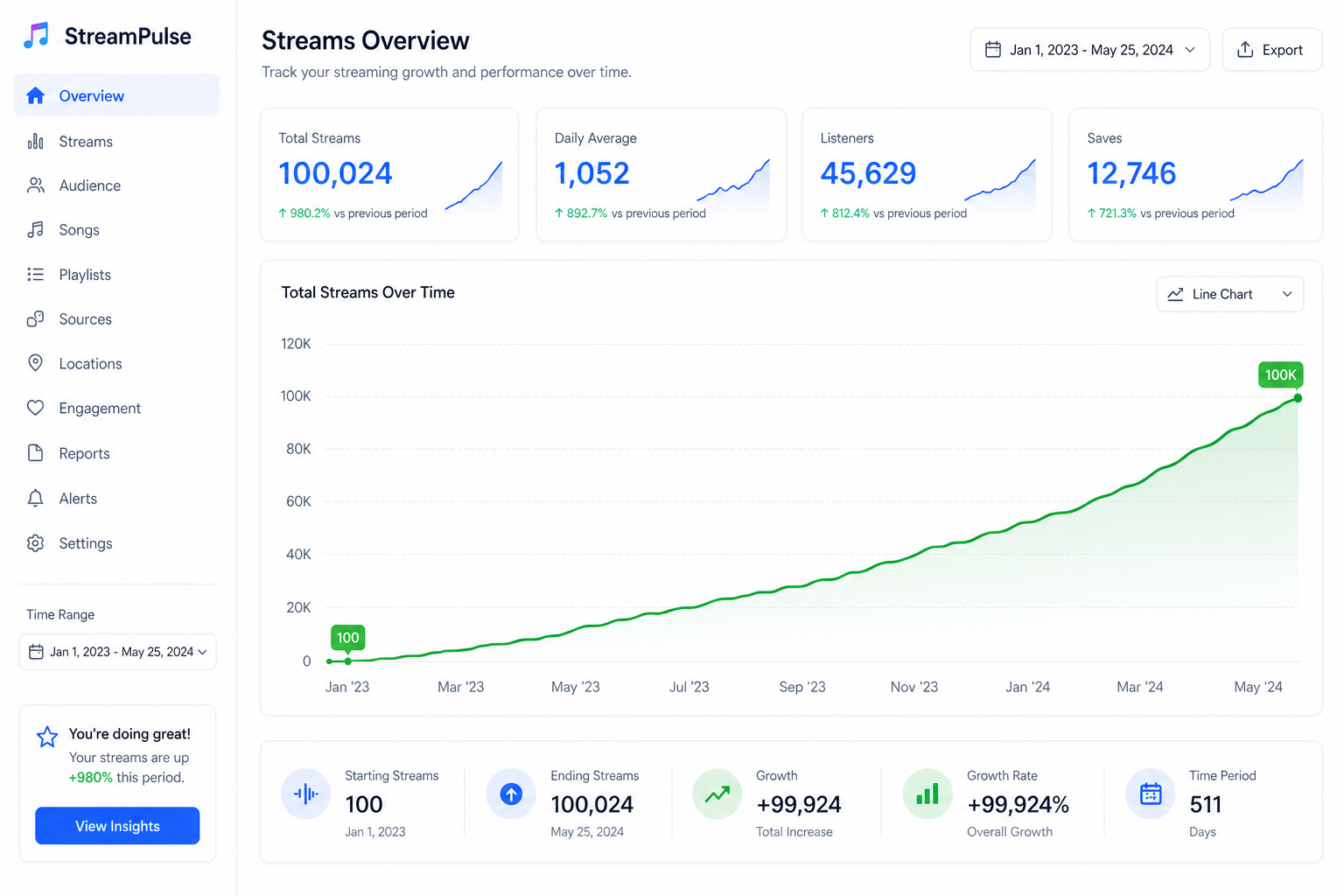
Task: Click the StreamPulse music note logo
Action: (36, 36)
